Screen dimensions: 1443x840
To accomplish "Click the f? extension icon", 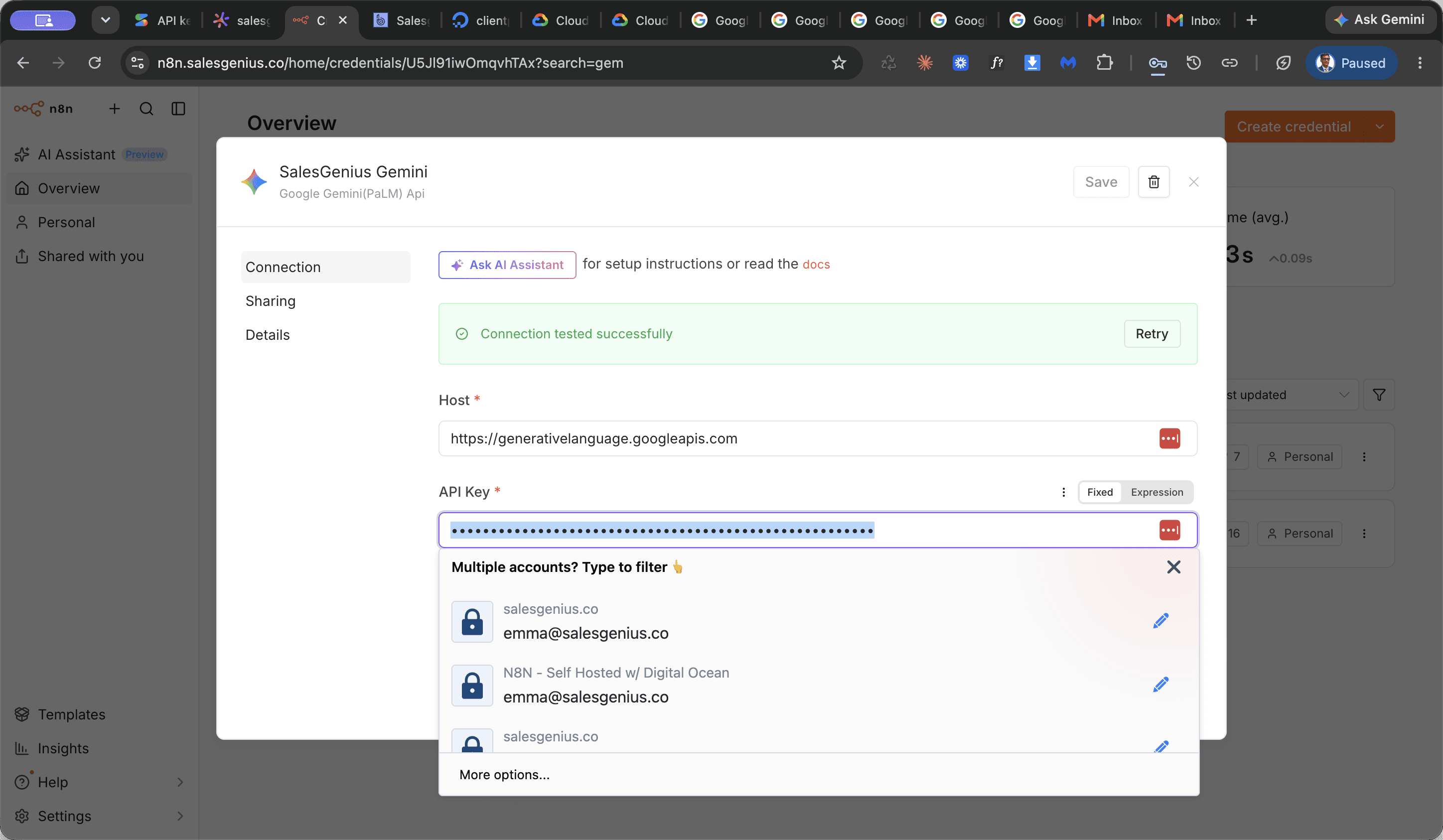I will [x=997, y=63].
